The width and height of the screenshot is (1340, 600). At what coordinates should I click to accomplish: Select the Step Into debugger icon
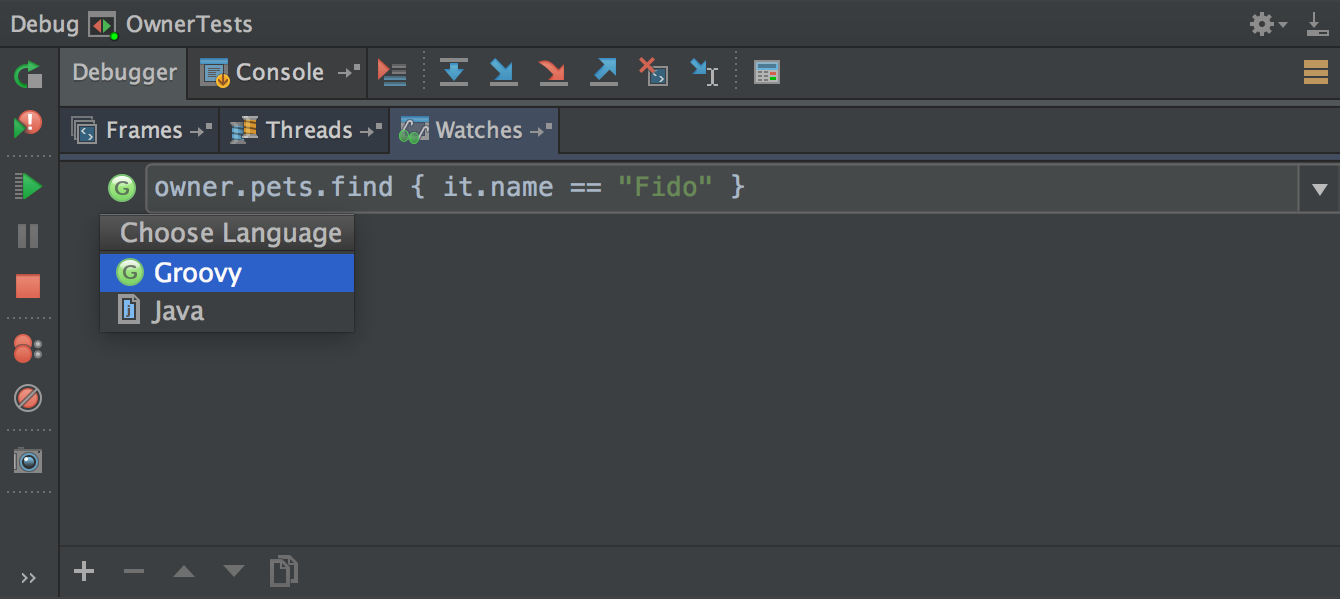point(503,72)
